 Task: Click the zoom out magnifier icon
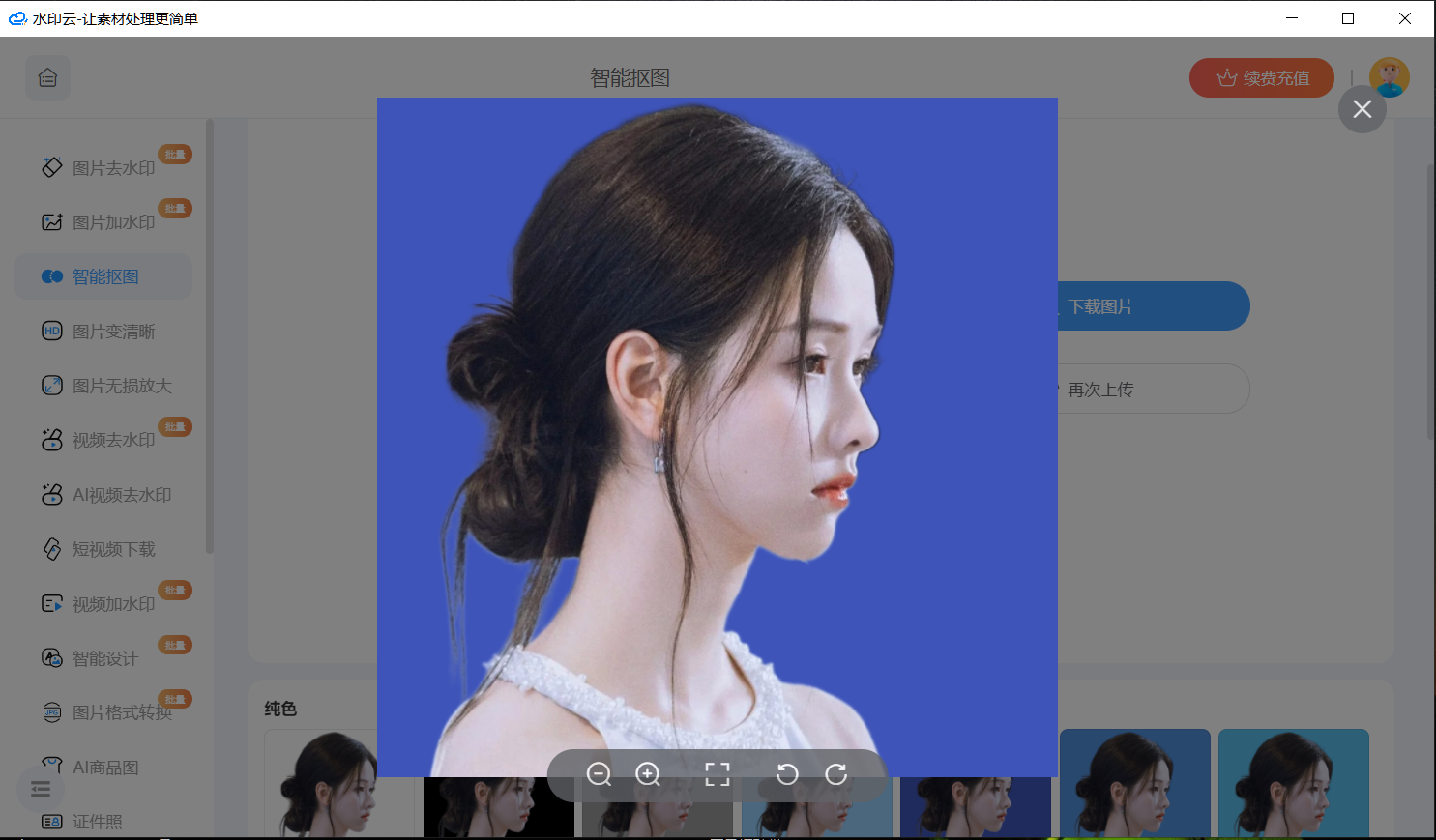[599, 774]
